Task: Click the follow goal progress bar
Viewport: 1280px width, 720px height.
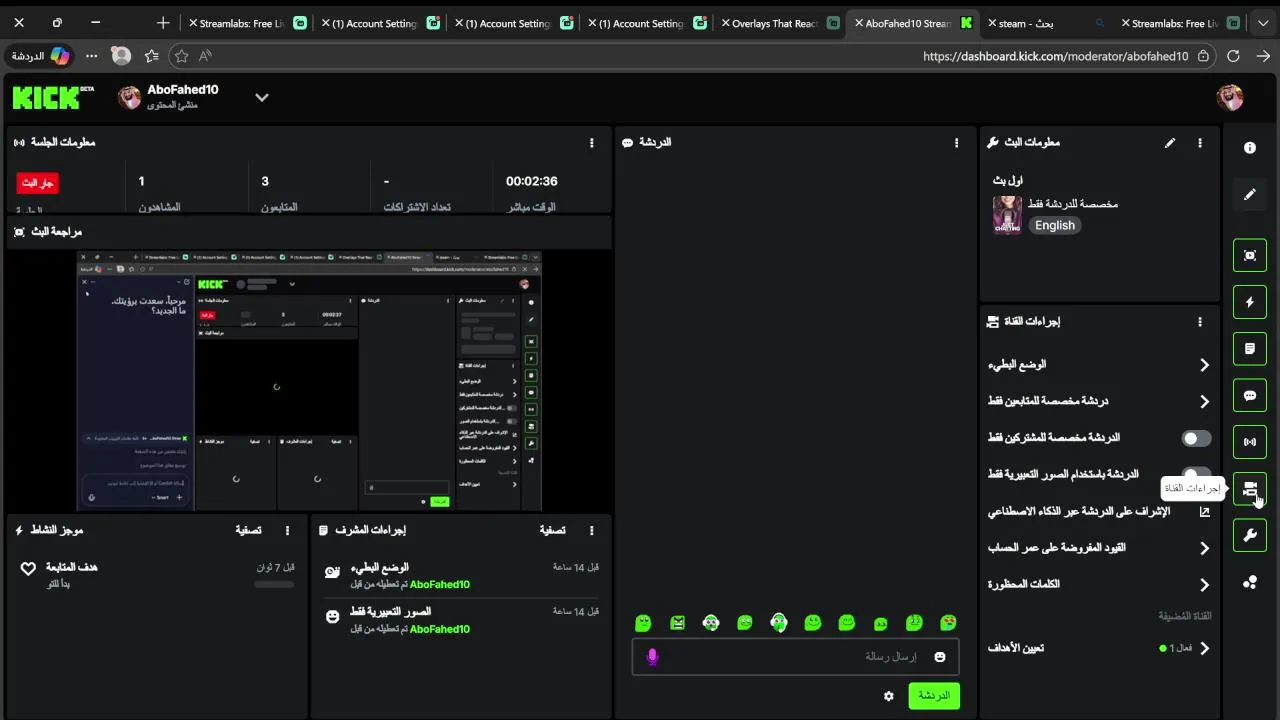Action: [274, 584]
